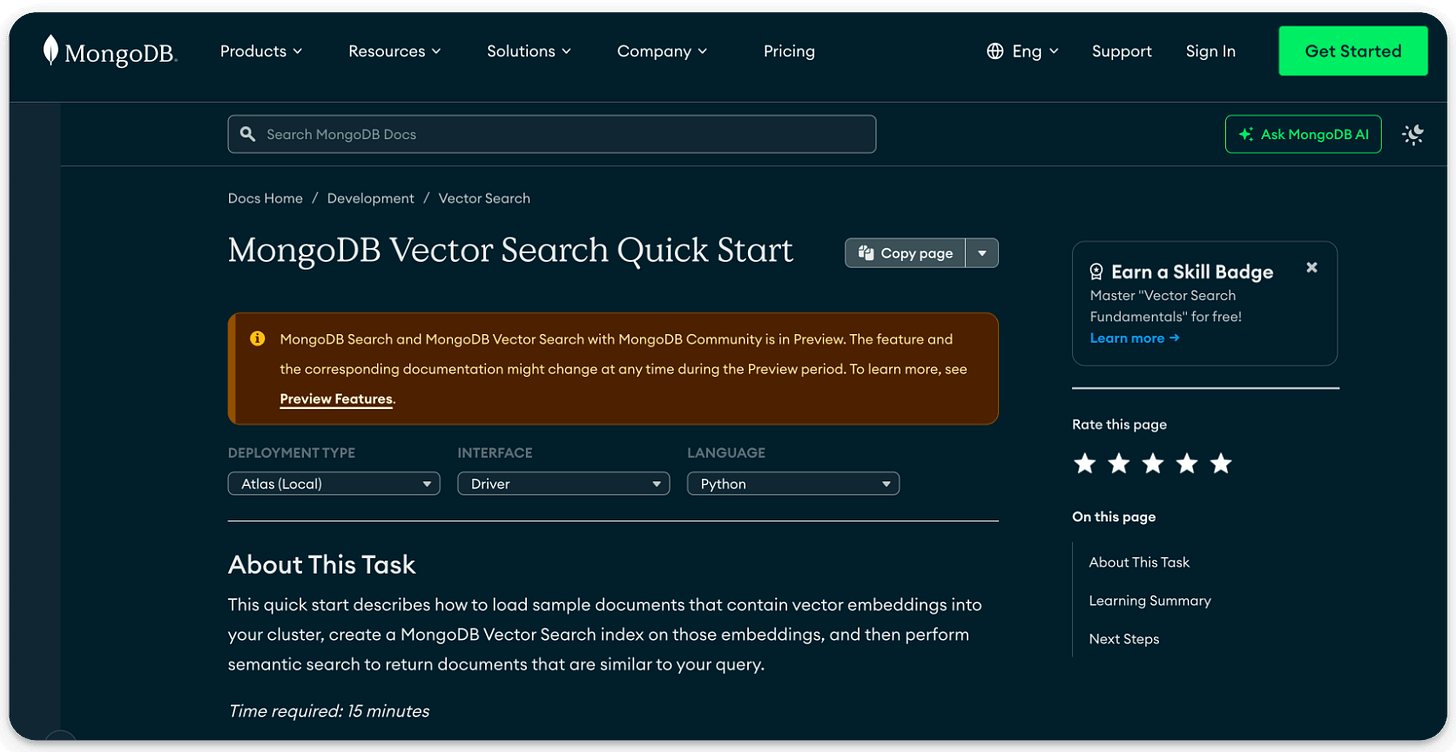
Task: Click the skill badge ribbon icon
Action: [1097, 272]
